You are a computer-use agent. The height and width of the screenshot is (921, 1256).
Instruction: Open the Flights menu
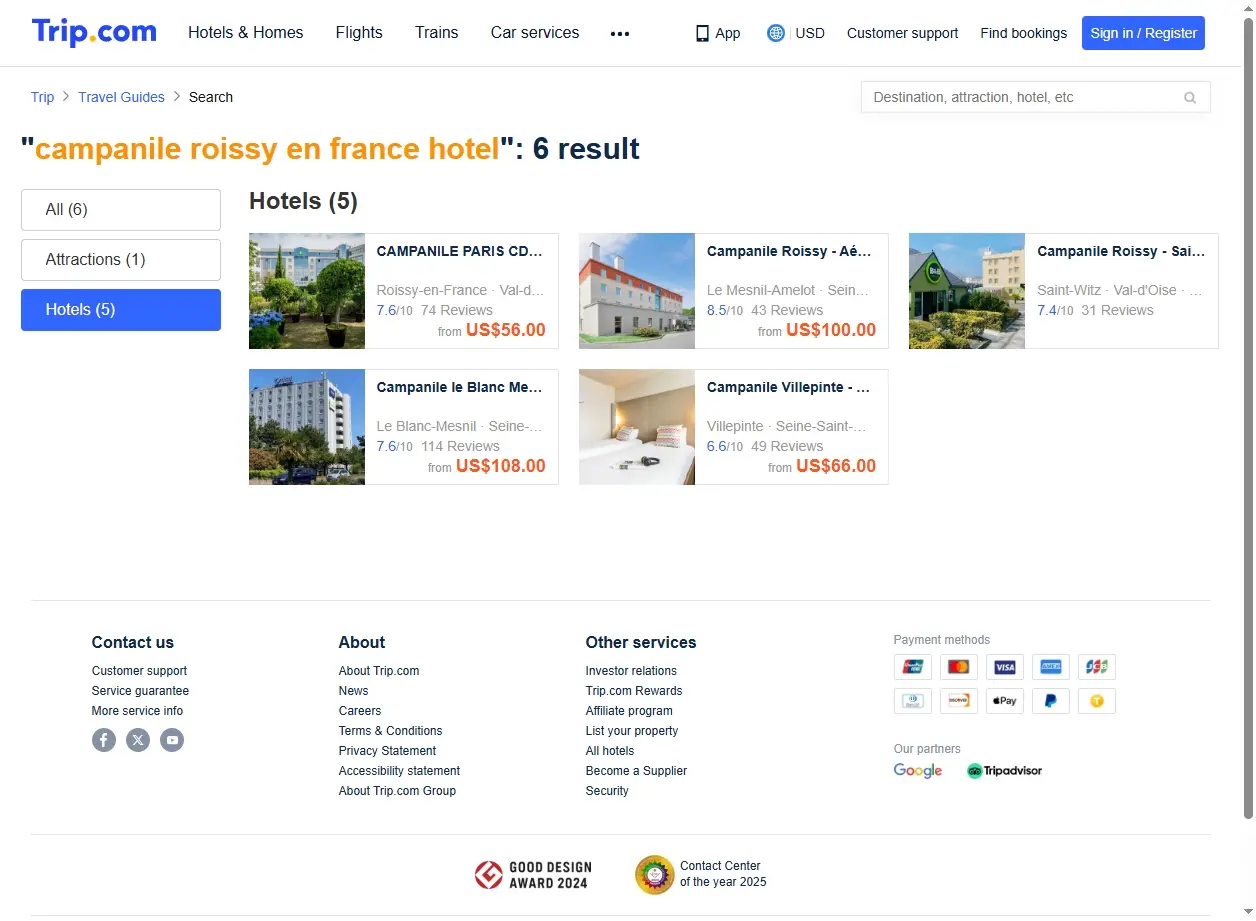[x=359, y=33]
